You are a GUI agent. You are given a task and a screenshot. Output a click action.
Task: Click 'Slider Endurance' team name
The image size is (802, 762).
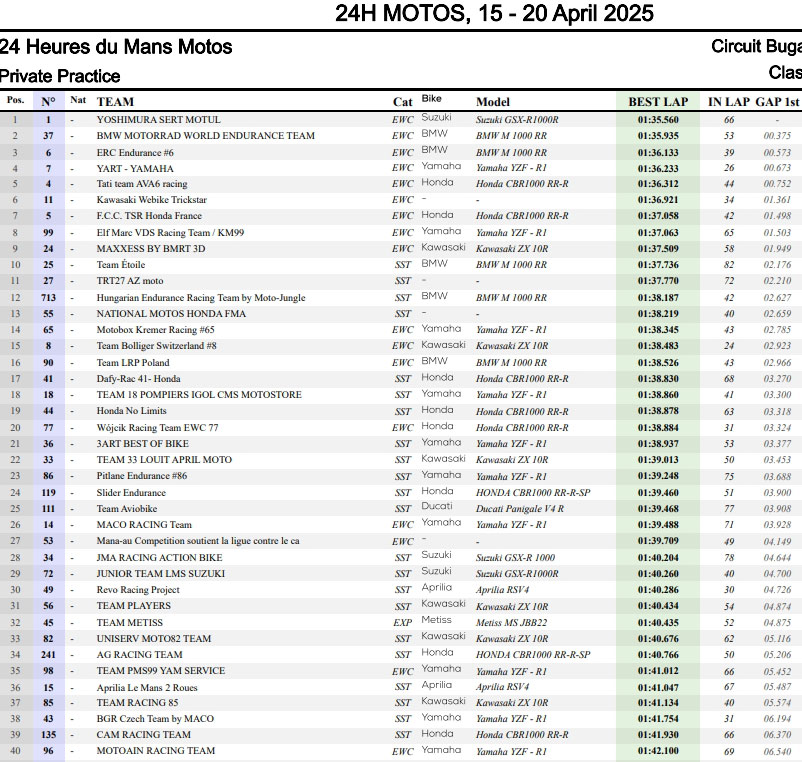(x=131, y=492)
